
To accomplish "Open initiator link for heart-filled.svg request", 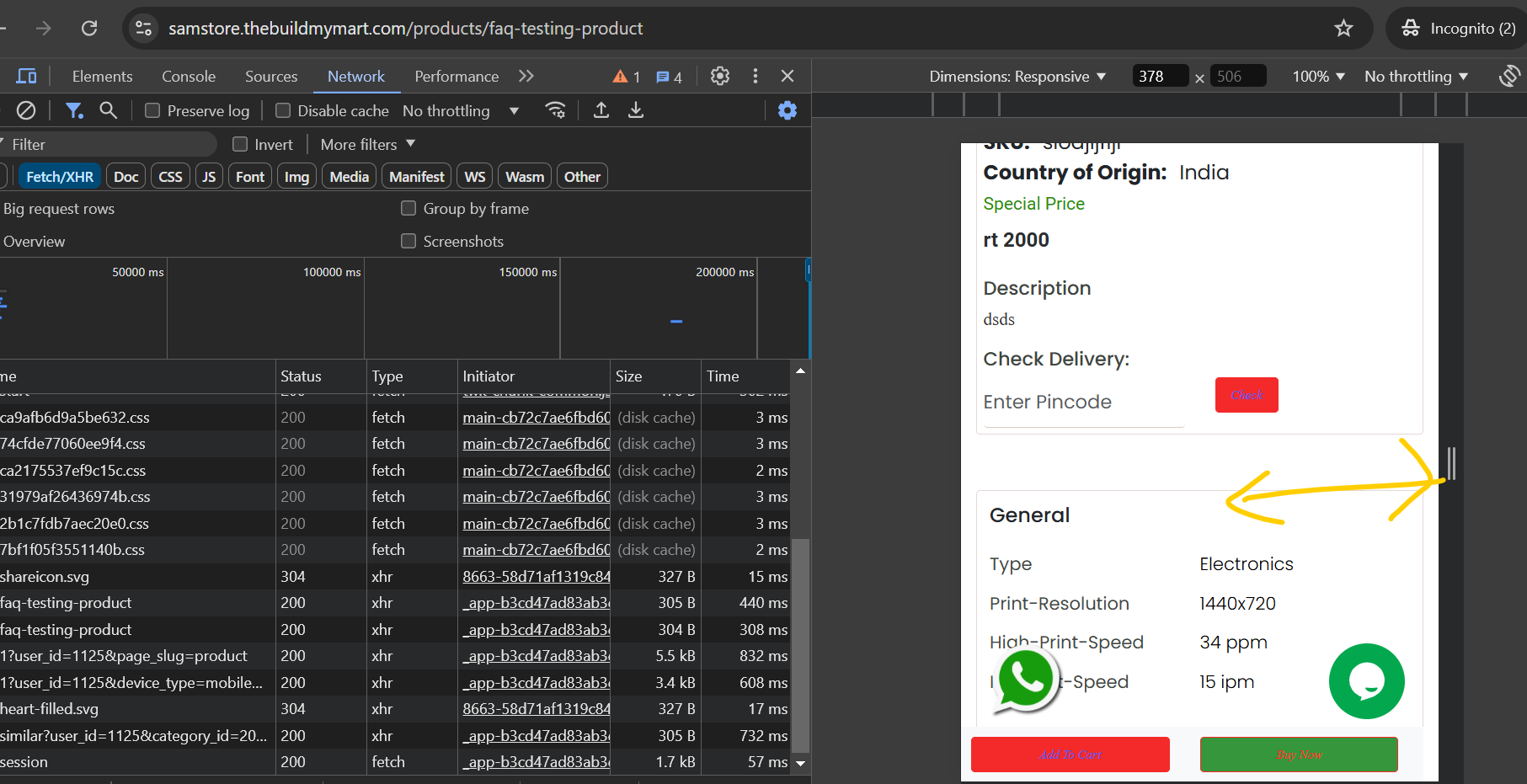I will pyautogui.click(x=537, y=709).
